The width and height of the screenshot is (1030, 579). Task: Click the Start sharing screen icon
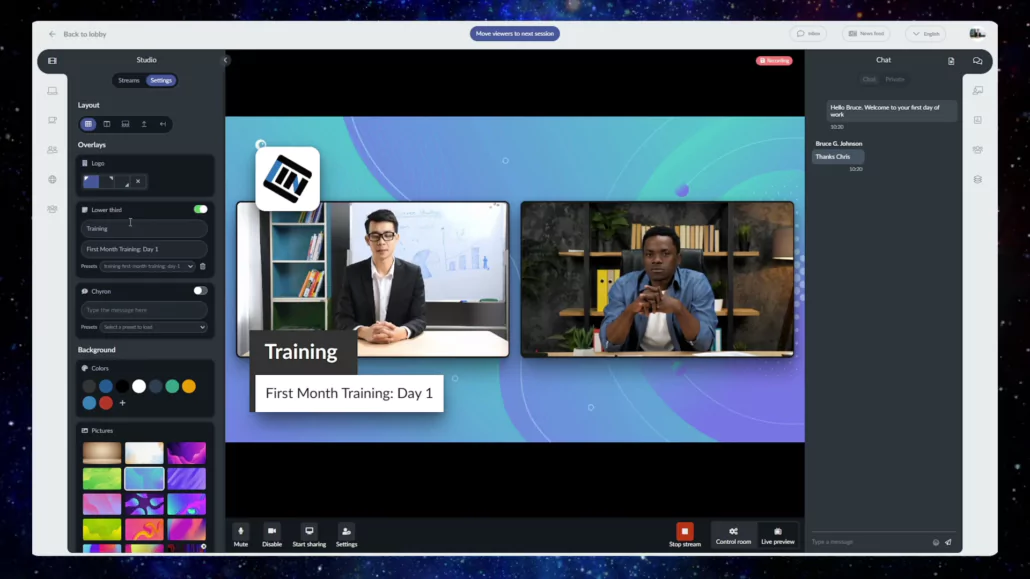click(309, 534)
